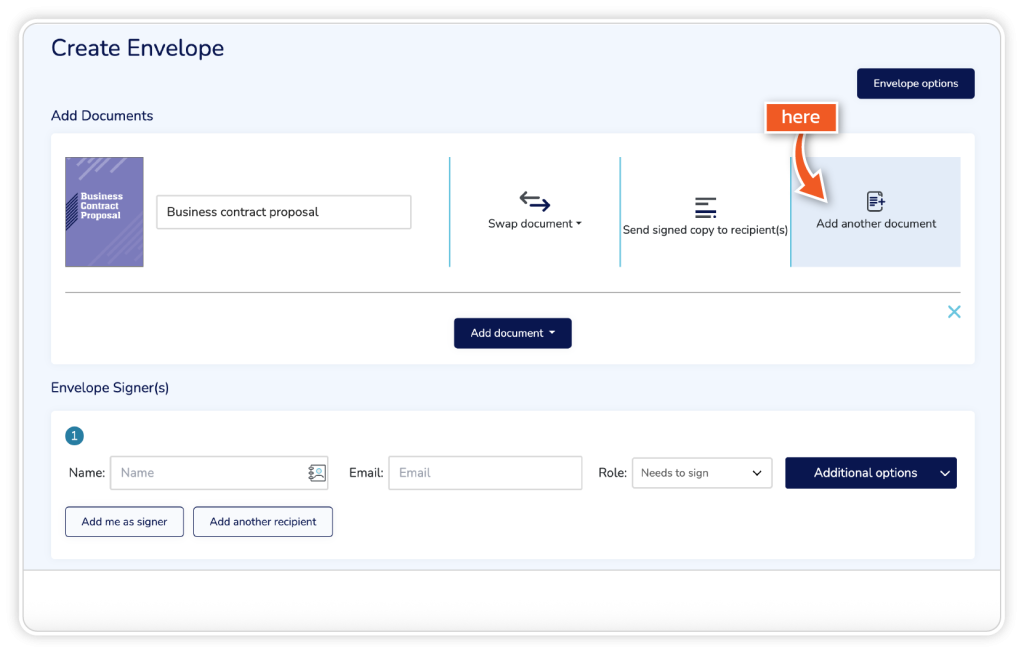Click into the signer Email input field
The width and height of the screenshot is (1024, 654).
click(484, 473)
